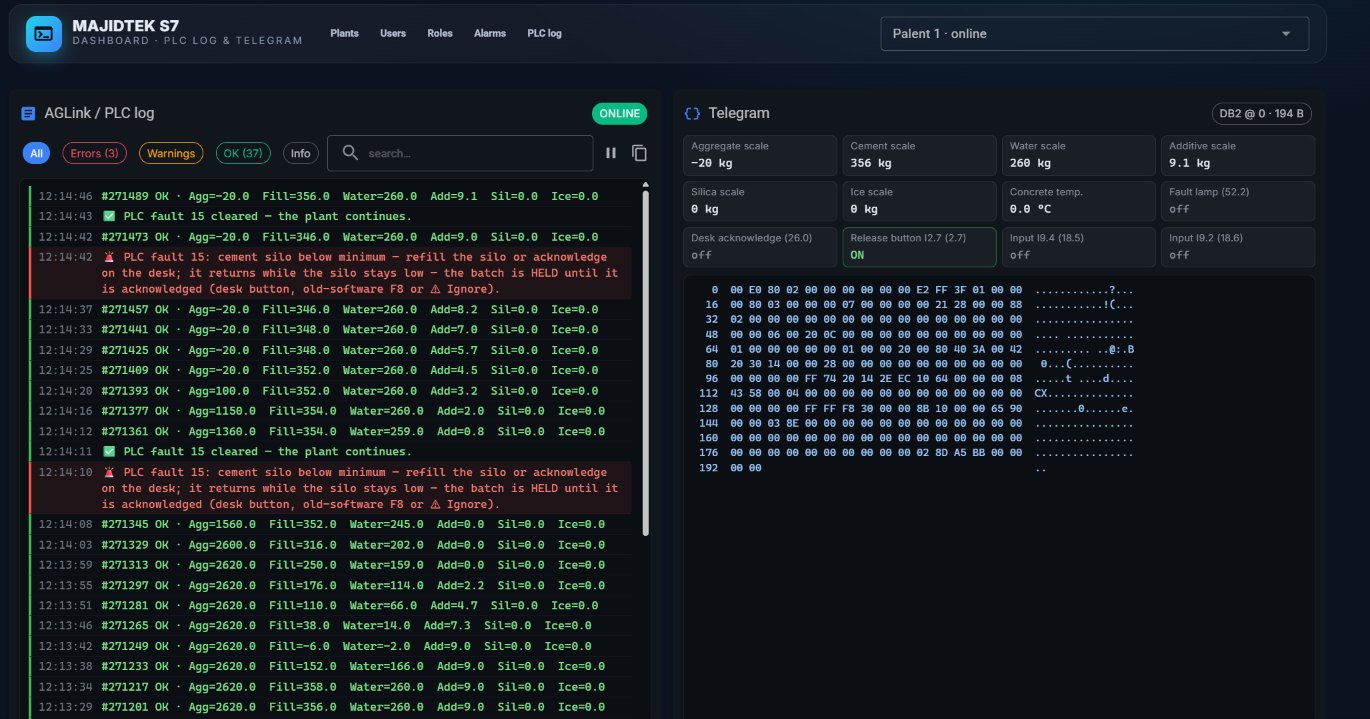Click the plant selector dropdown arrow
This screenshot has height=719, width=1370.
tap(1286, 33)
